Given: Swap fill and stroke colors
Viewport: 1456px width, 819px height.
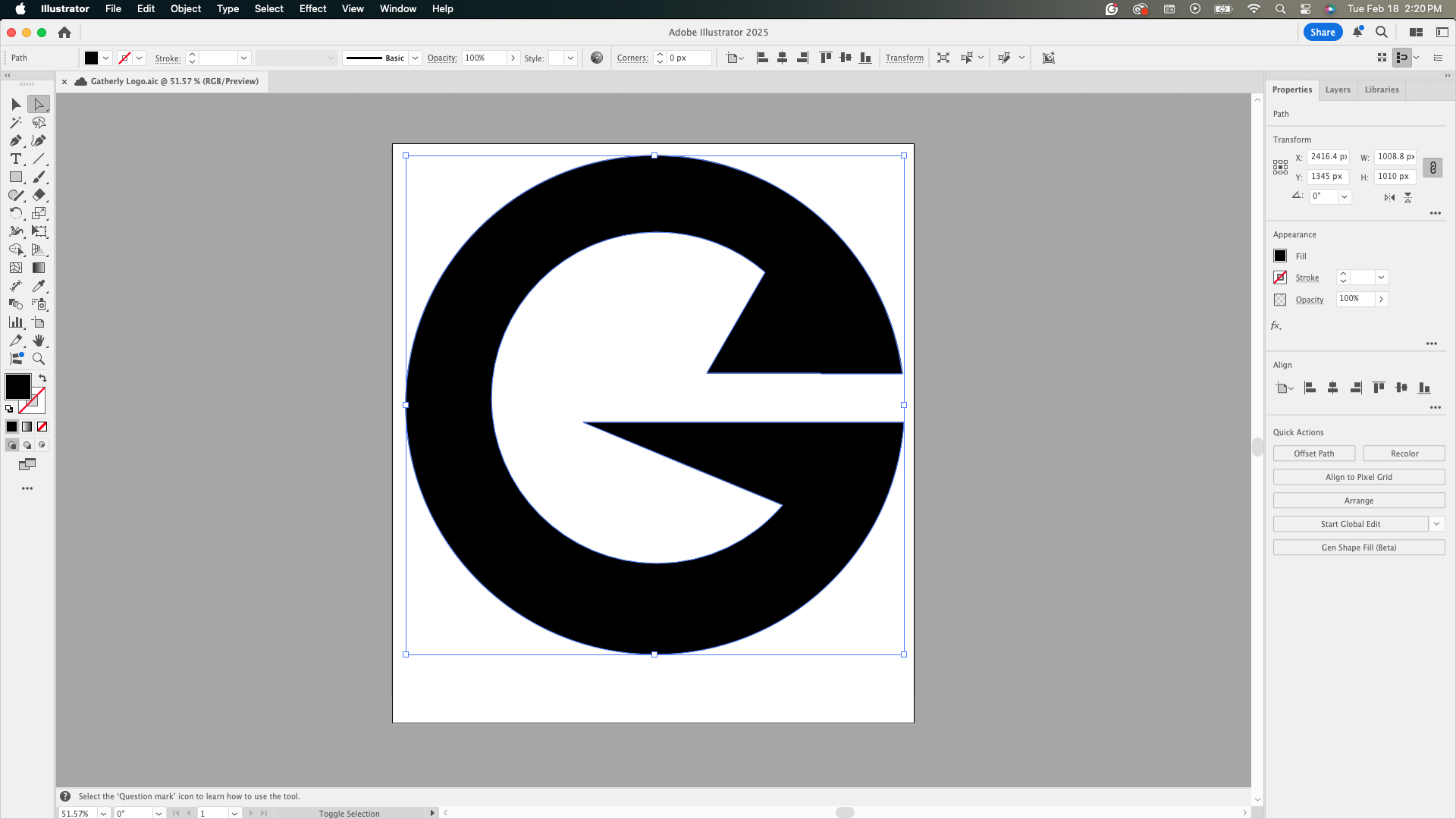Looking at the screenshot, I should 43,378.
